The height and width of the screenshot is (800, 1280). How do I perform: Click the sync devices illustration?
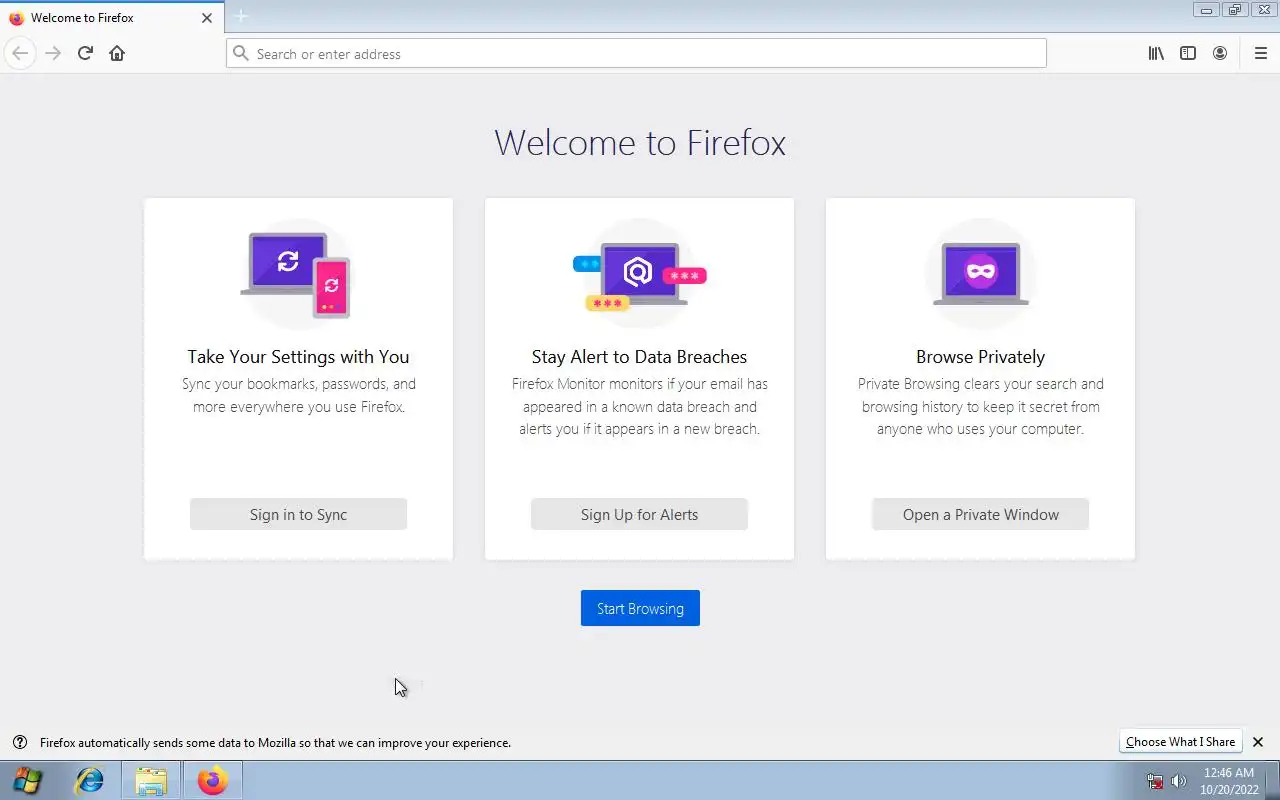pos(298,274)
